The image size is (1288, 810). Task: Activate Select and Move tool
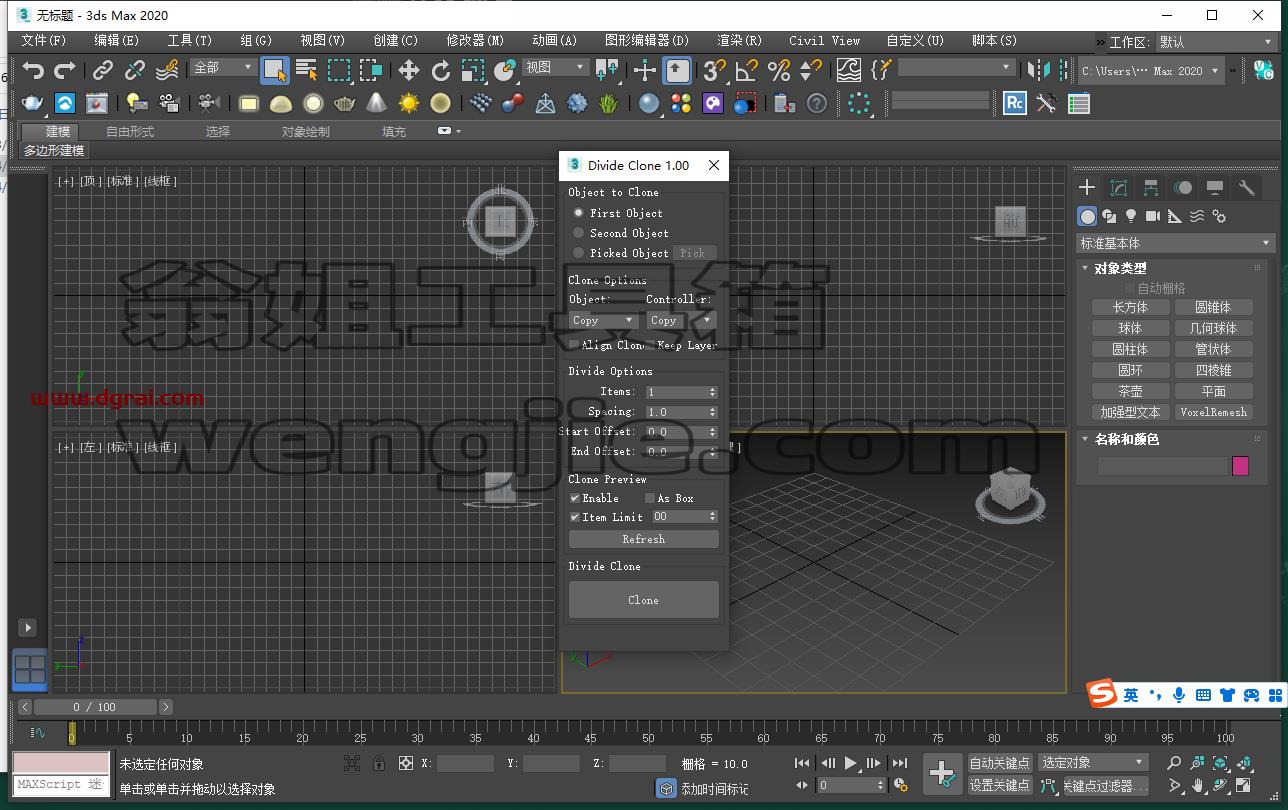pyautogui.click(x=409, y=70)
